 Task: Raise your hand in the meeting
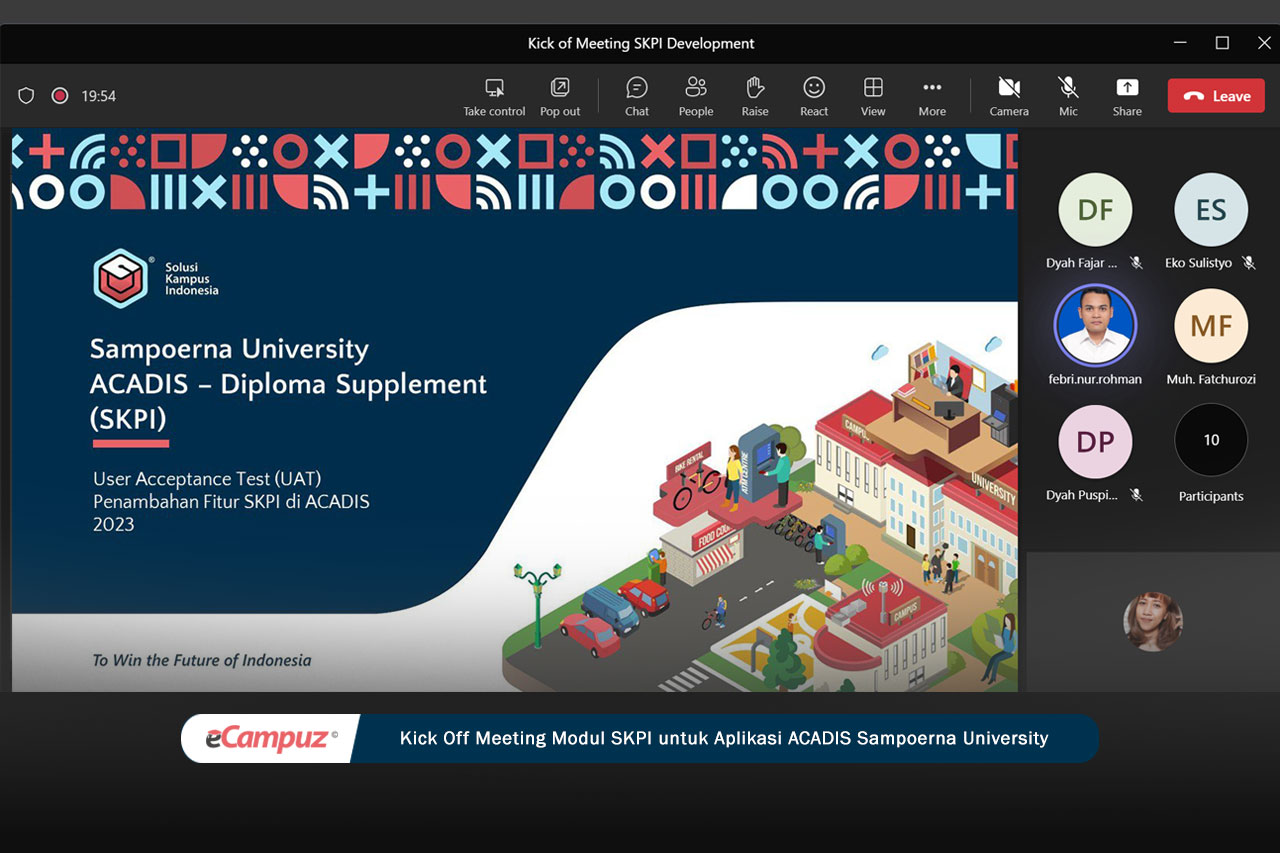pos(755,97)
